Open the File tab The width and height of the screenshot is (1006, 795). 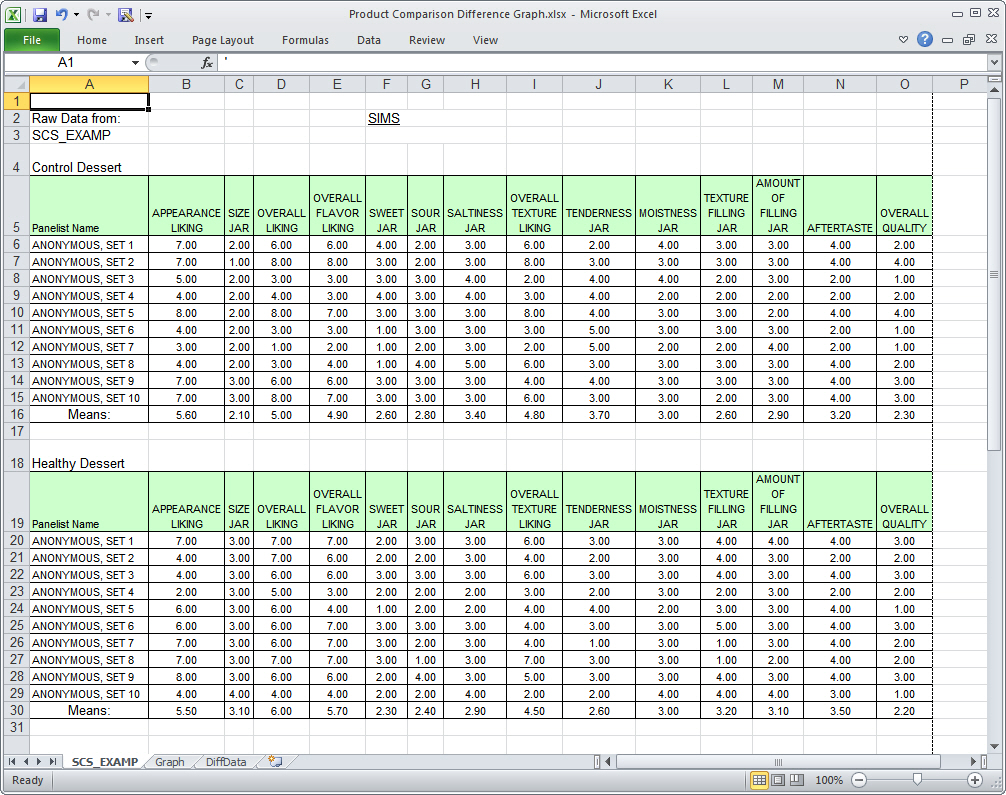[x=32, y=40]
